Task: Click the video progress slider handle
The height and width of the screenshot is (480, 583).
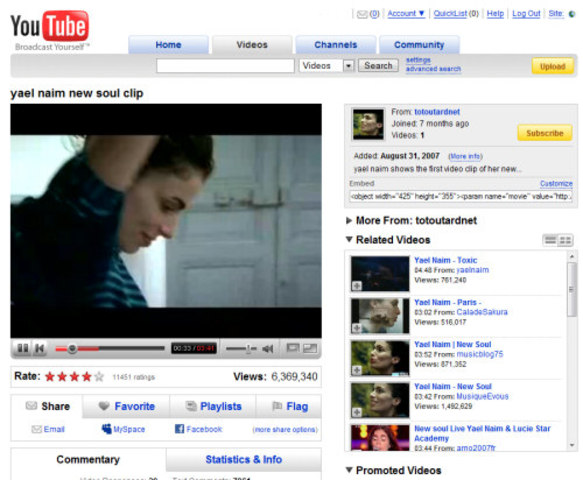Action: (72, 349)
